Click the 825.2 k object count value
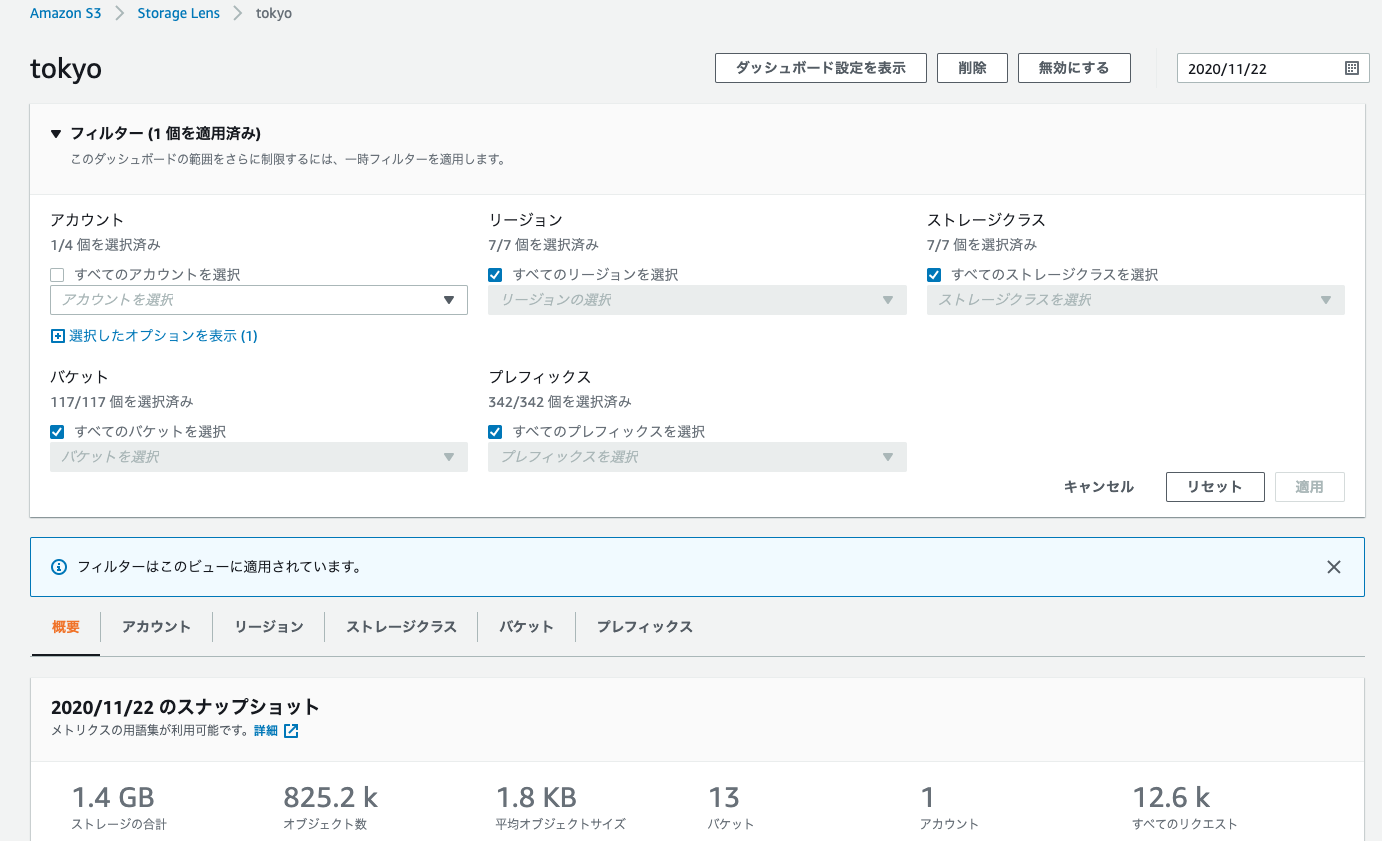 (x=331, y=798)
